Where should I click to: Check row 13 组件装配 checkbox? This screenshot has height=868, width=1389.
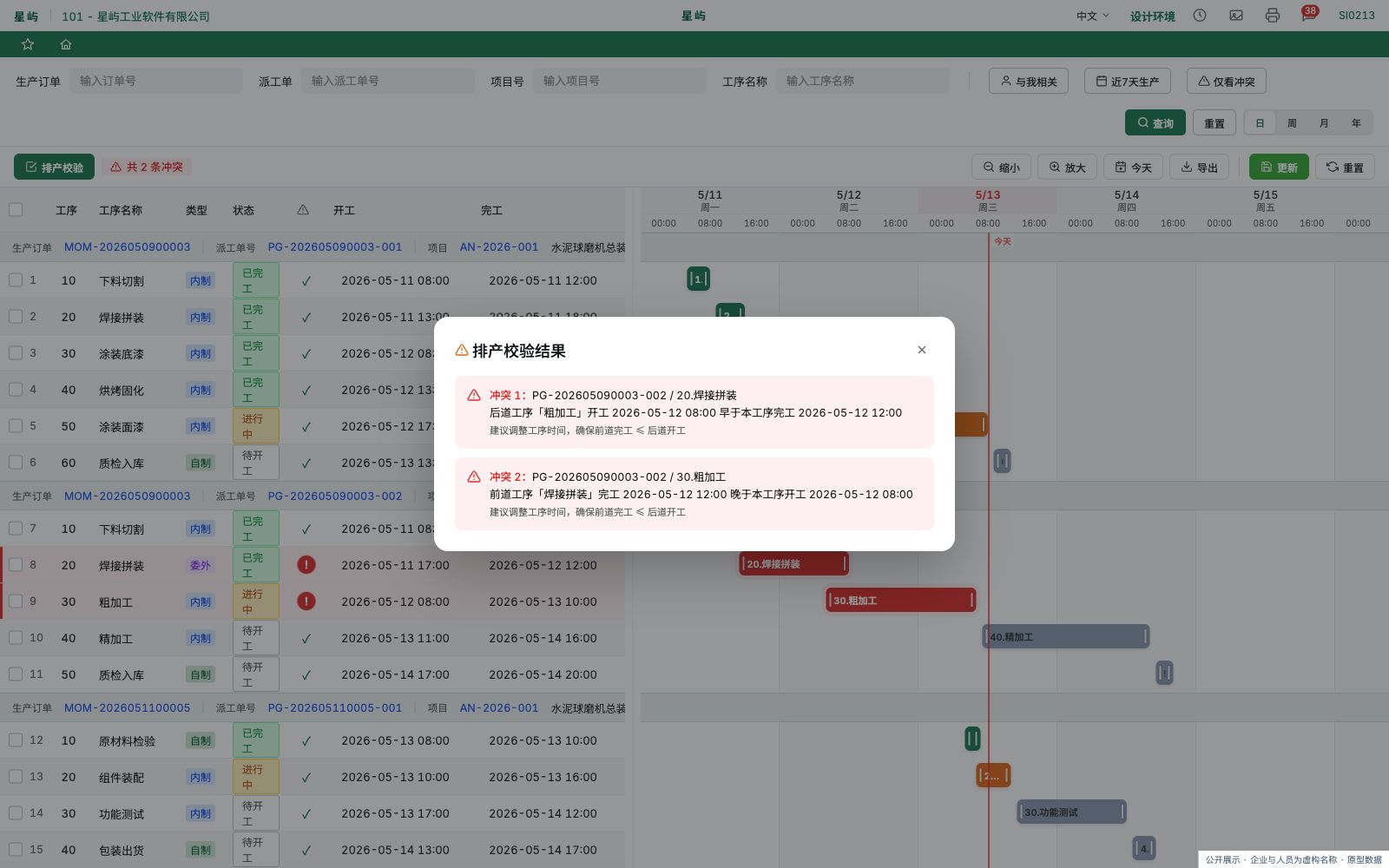[16, 776]
